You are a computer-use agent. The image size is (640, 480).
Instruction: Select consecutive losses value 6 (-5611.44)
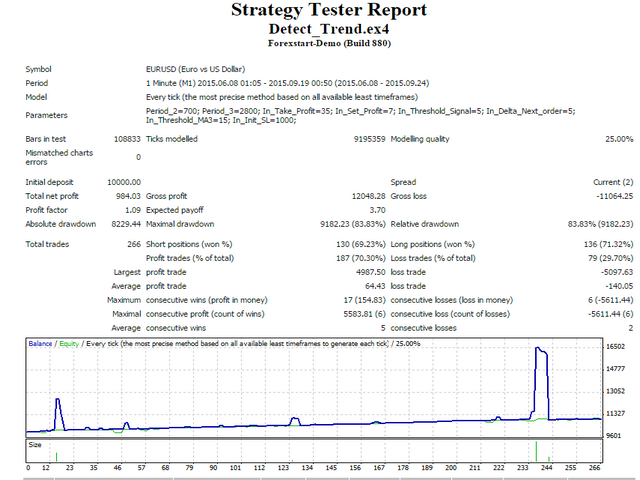(611, 300)
